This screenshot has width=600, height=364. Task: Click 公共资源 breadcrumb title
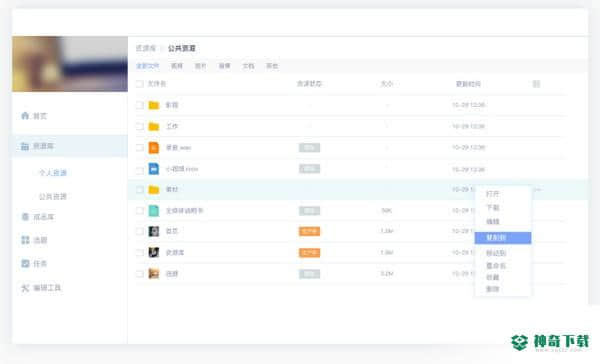(x=182, y=48)
